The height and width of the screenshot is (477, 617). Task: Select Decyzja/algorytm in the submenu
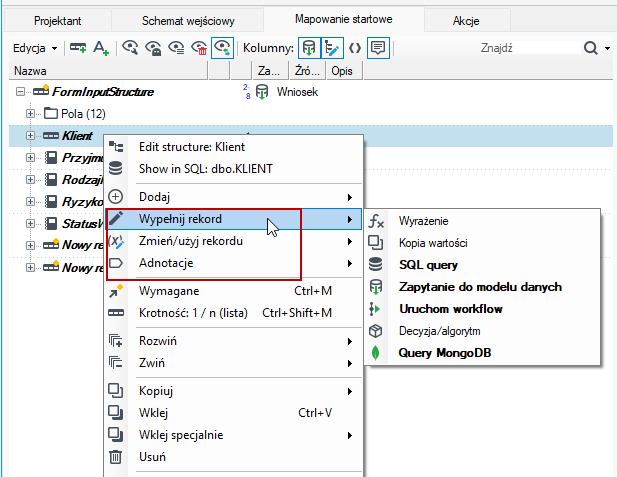482,331
